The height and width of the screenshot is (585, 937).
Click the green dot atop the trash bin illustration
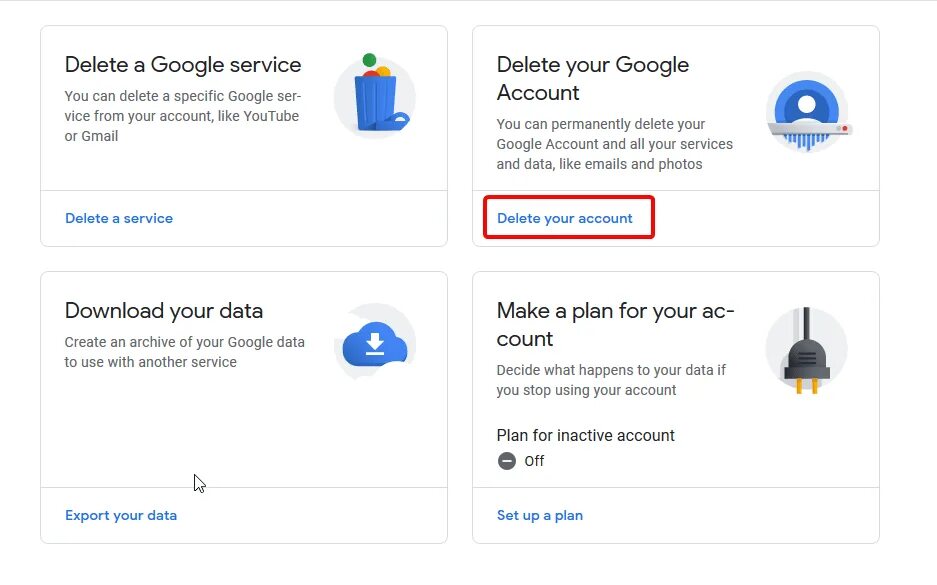(x=368, y=58)
